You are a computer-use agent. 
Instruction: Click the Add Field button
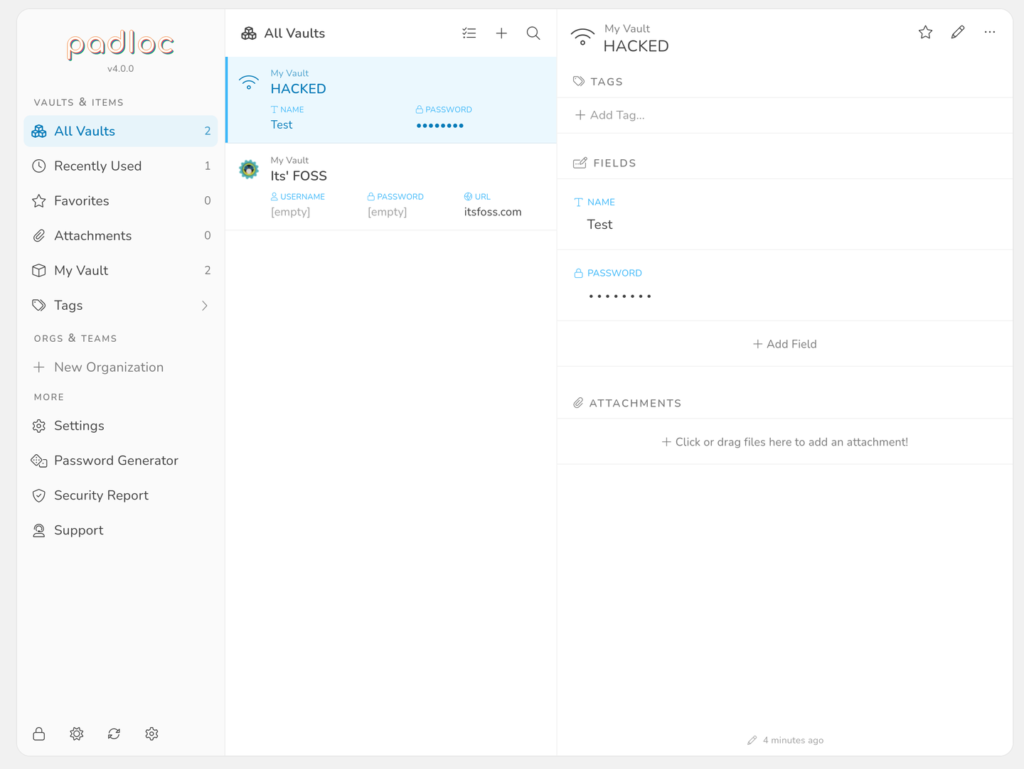tap(785, 344)
